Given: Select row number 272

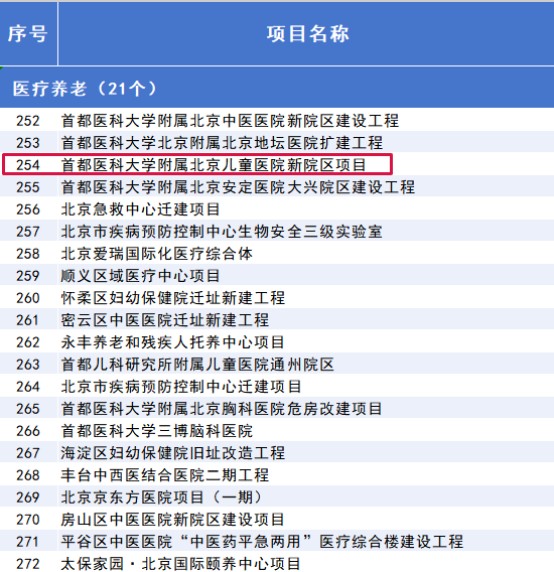Looking at the screenshot, I should (28, 564).
